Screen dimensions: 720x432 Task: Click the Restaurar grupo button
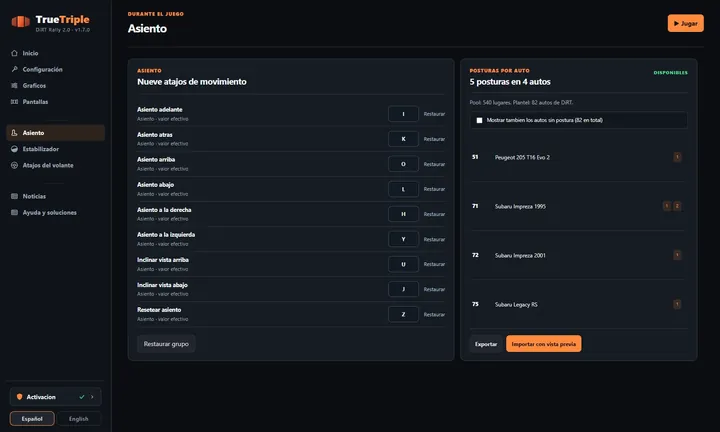click(166, 344)
